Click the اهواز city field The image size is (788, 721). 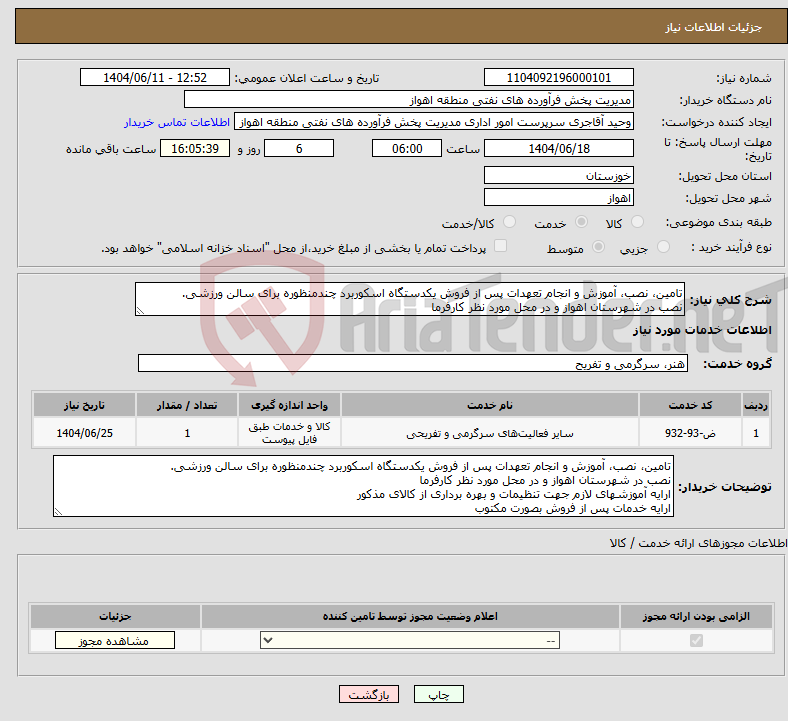point(558,197)
